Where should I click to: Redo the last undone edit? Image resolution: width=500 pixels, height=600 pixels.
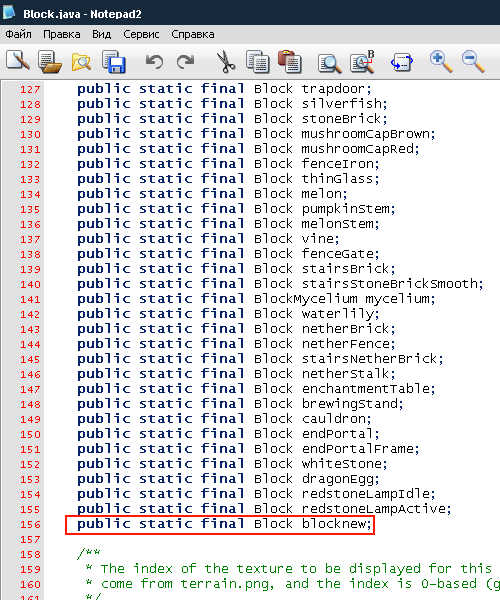186,61
